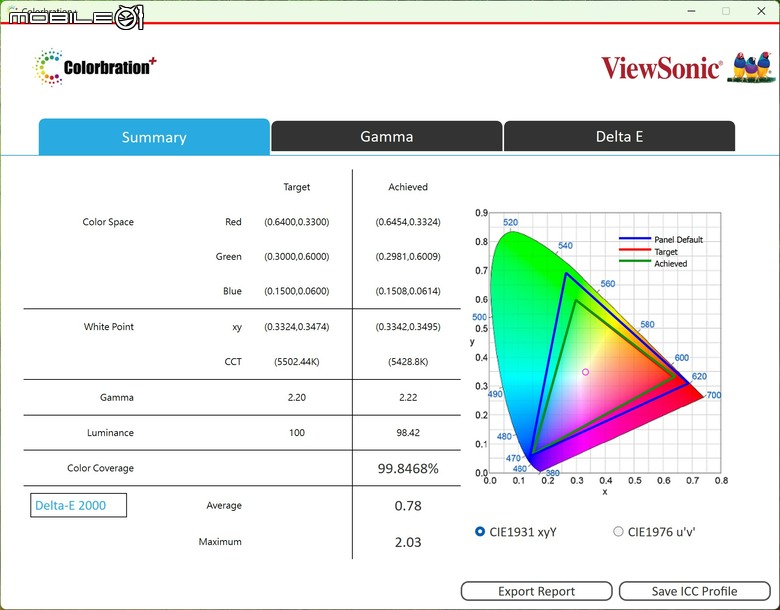Minimize the Colorbration+ window

(x=691, y=11)
